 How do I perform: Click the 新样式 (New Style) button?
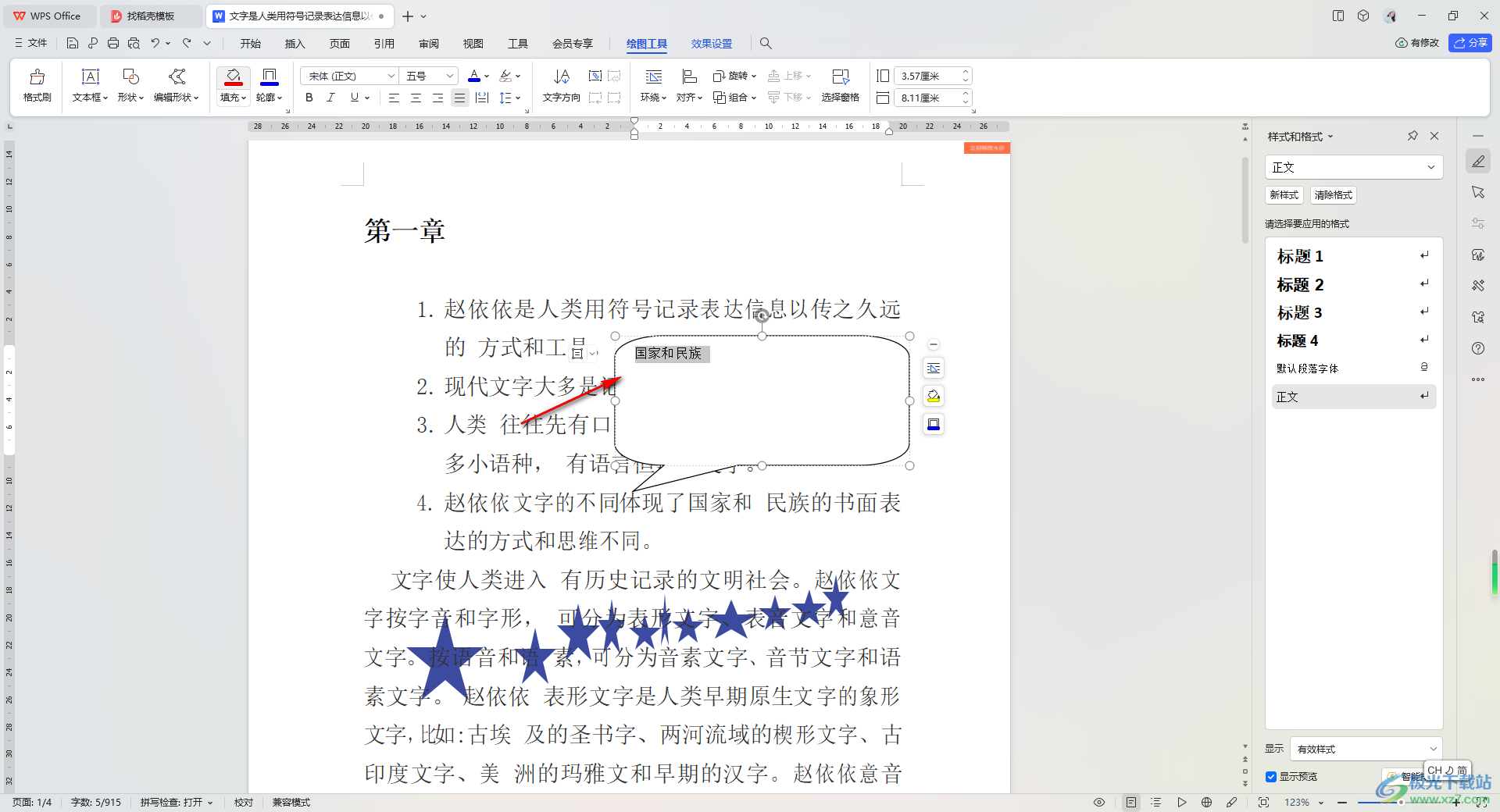click(x=1284, y=195)
